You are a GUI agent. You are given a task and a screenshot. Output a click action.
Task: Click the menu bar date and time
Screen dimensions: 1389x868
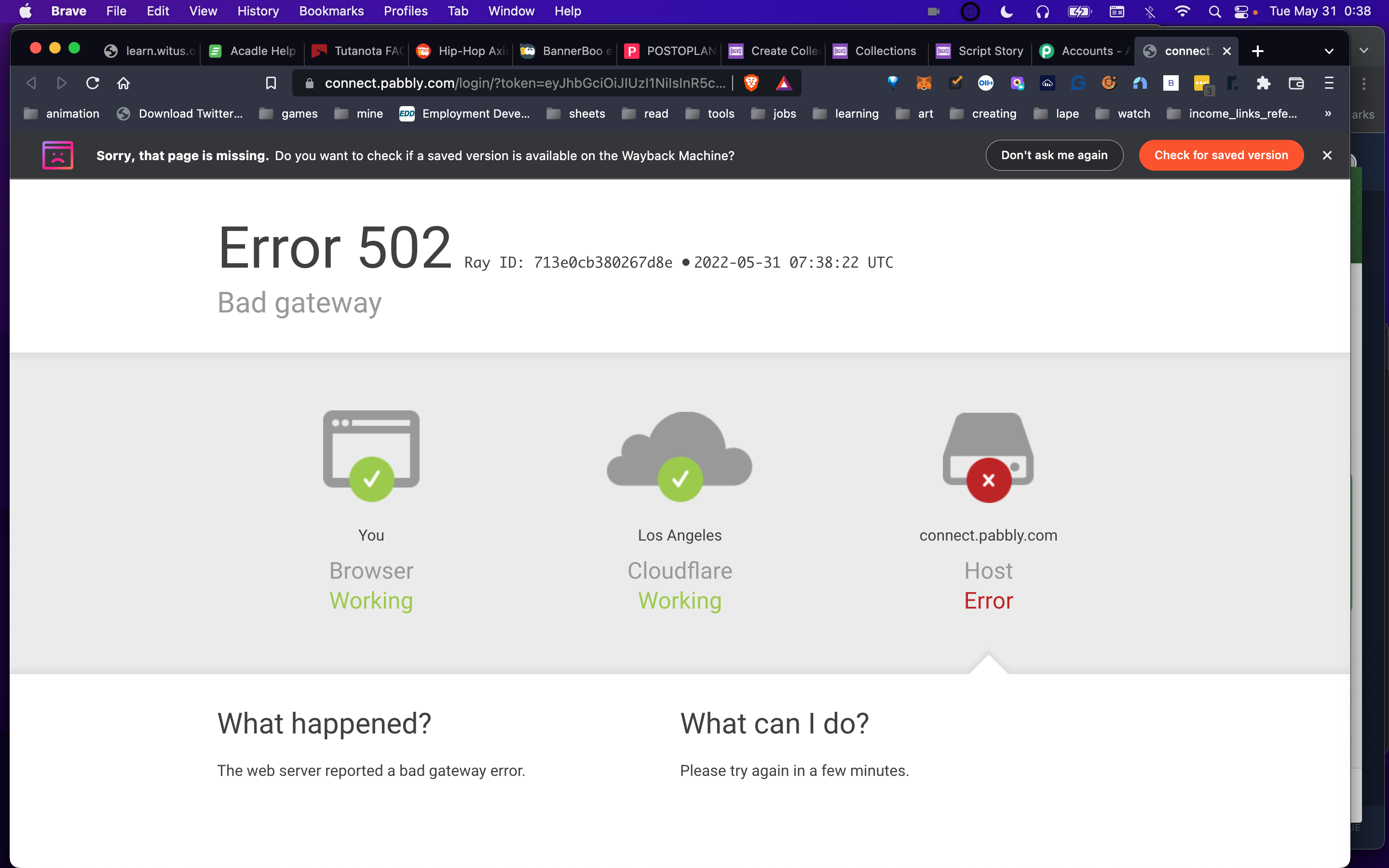coord(1320,12)
